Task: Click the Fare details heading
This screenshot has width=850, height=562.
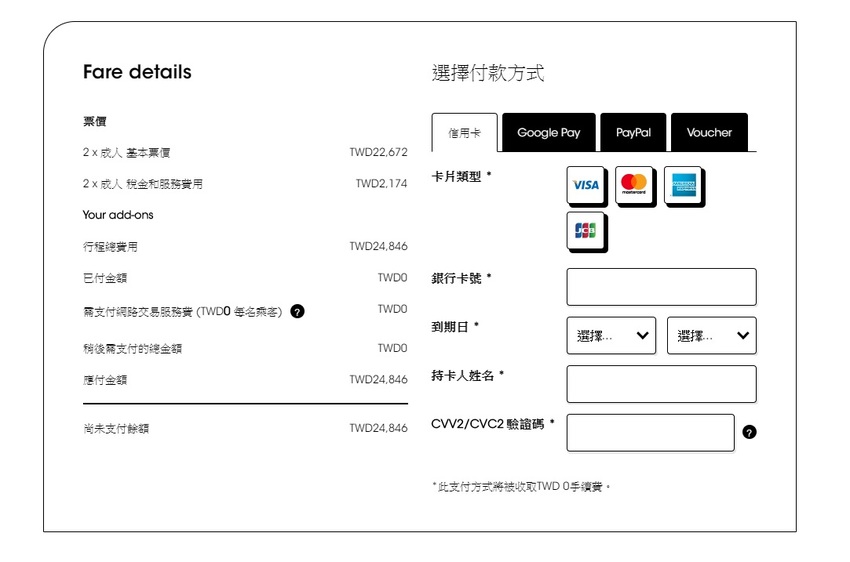Action: pyautogui.click(x=137, y=72)
